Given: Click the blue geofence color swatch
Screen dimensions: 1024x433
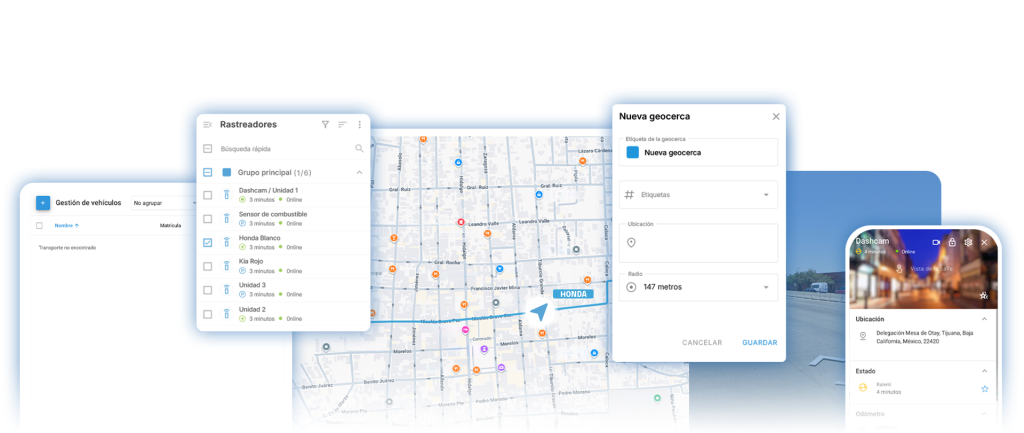Looking at the screenshot, I should [632, 152].
